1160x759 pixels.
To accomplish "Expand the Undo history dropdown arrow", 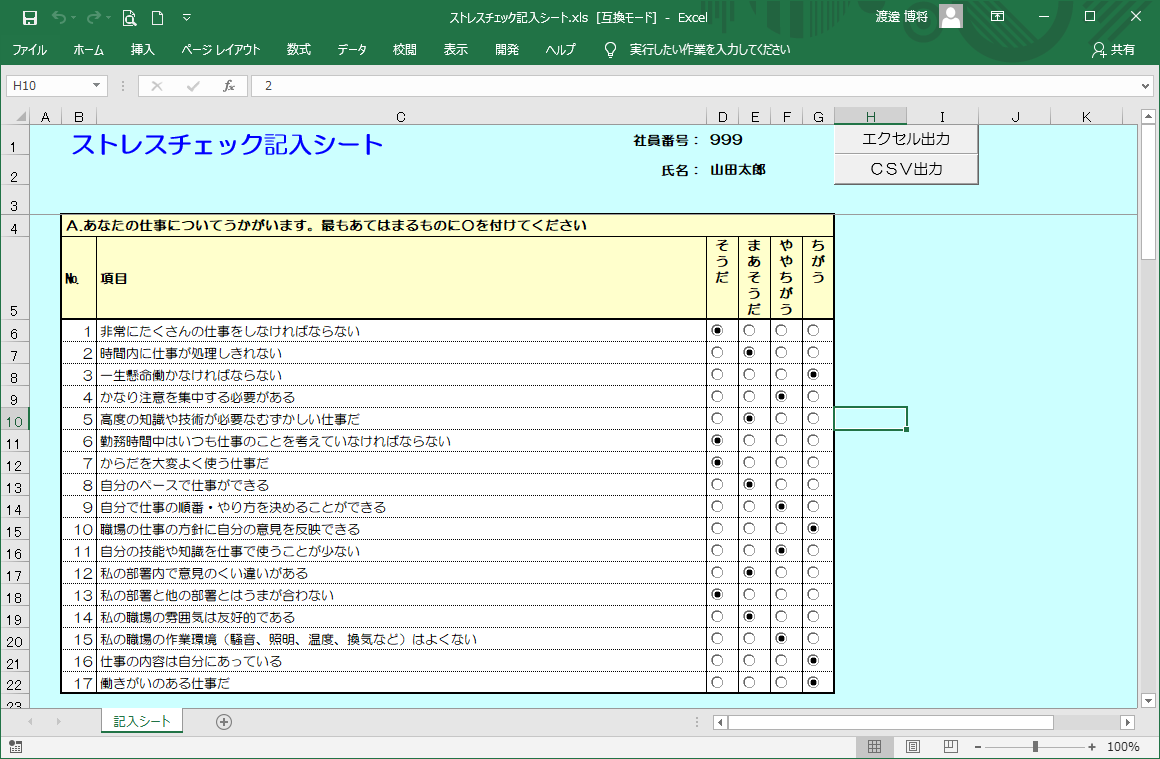I will click(x=73, y=17).
